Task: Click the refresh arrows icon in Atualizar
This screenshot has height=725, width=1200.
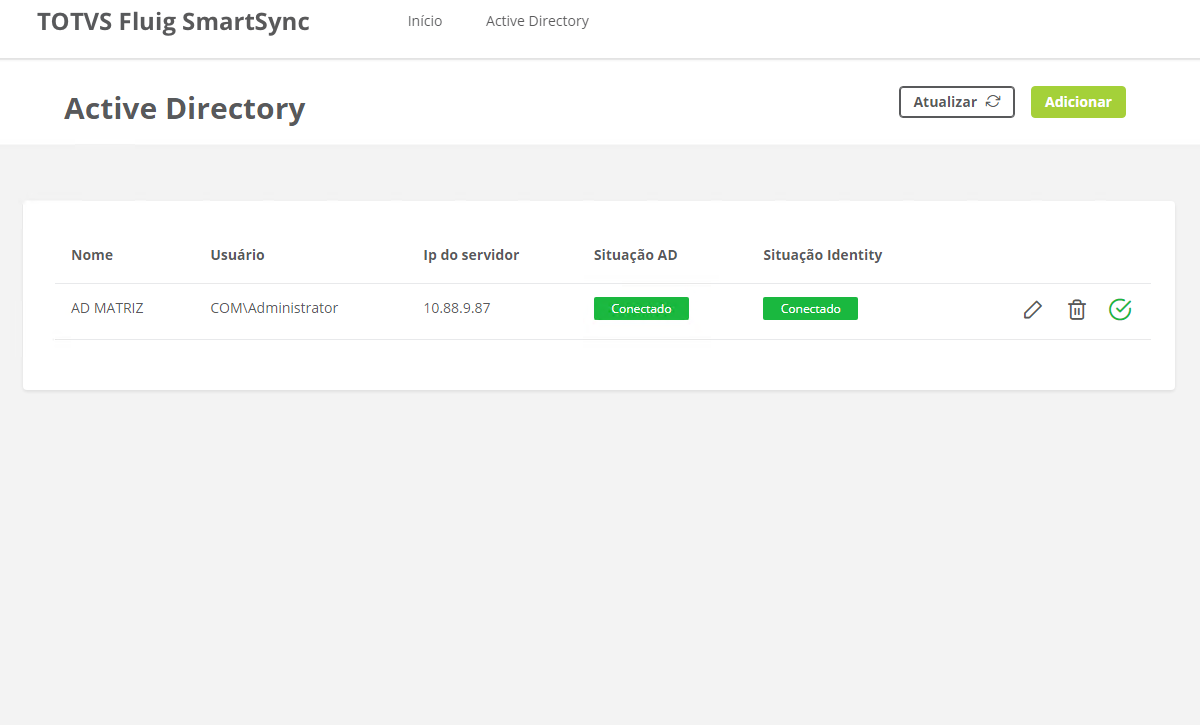Action: tap(993, 102)
